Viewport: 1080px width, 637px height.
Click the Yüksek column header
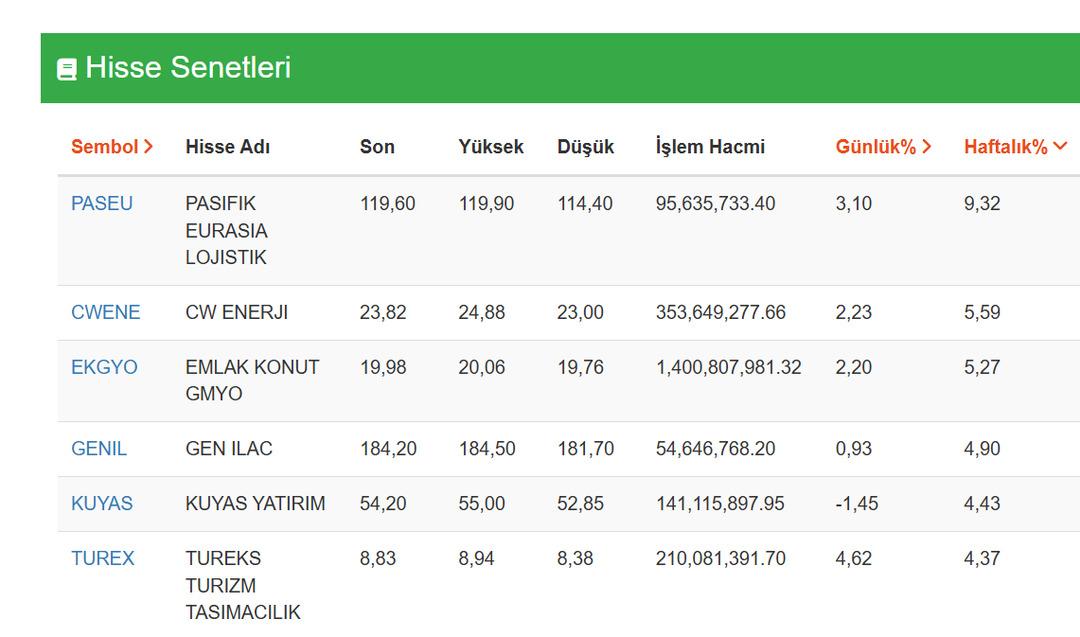491,147
